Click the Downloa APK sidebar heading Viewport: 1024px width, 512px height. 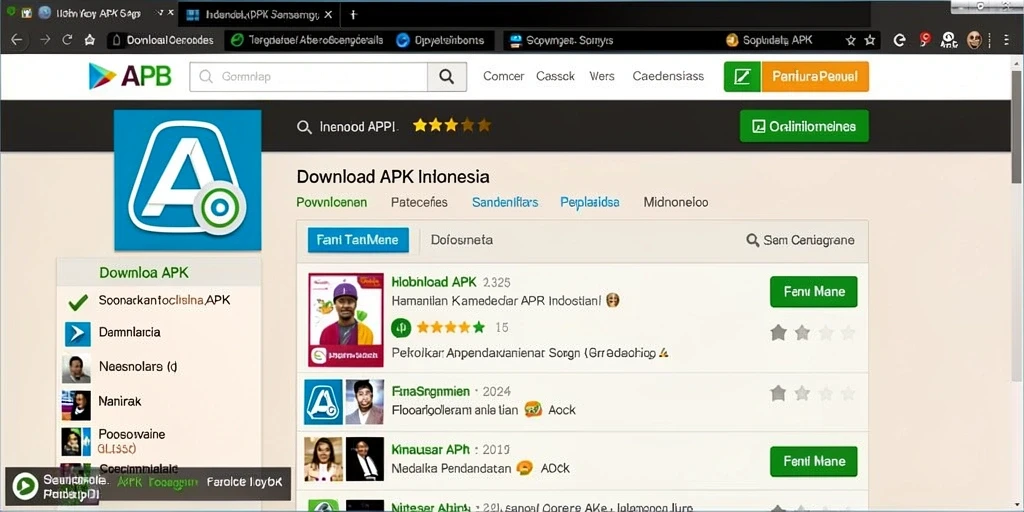click(144, 272)
